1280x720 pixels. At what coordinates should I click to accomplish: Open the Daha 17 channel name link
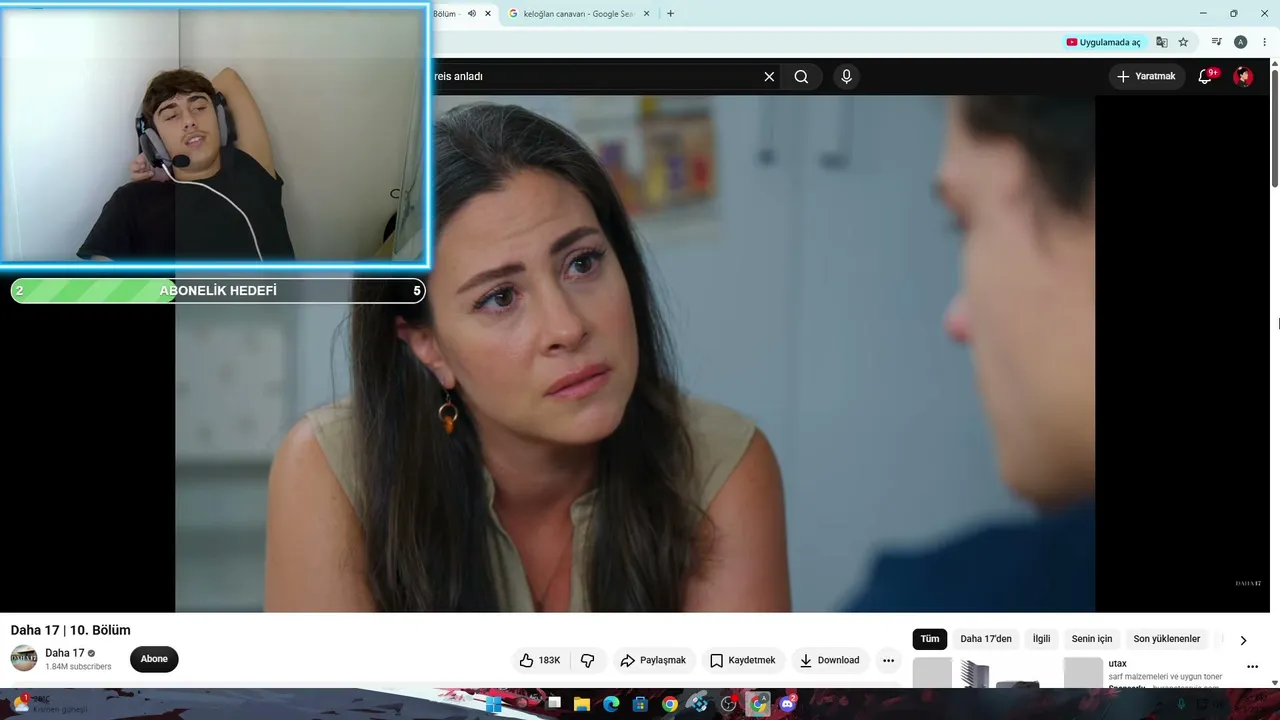coord(65,653)
